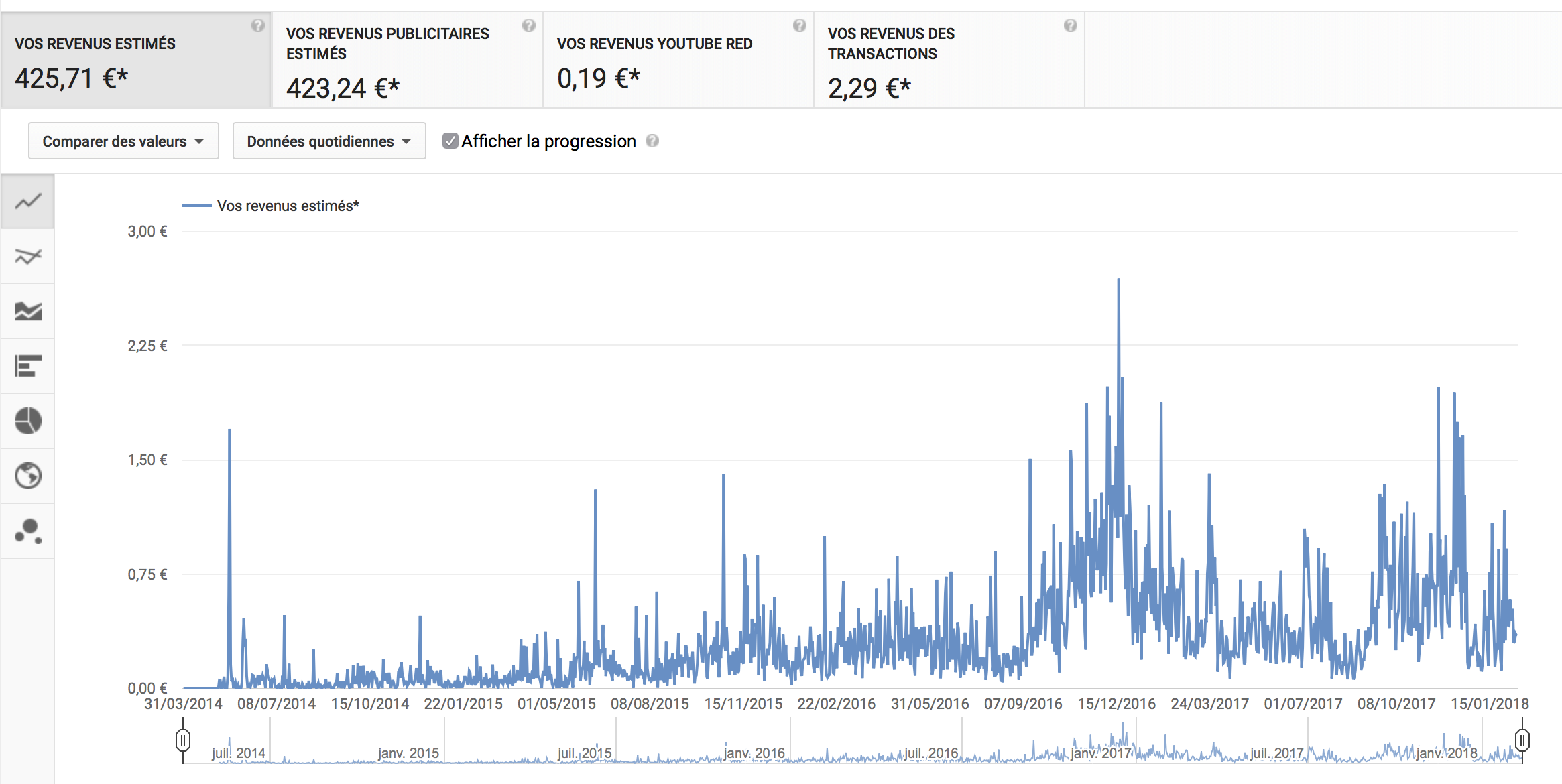Open help icon beside Afficher la progression
Image resolution: width=1562 pixels, height=784 pixels.
[652, 141]
